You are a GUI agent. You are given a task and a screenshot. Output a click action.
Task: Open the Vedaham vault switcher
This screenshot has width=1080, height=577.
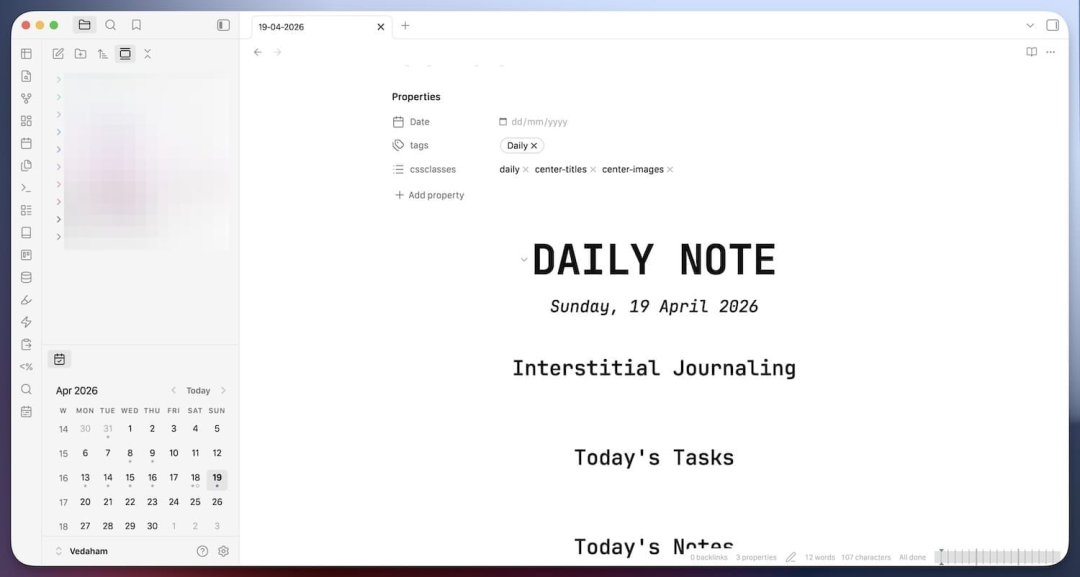coord(81,551)
